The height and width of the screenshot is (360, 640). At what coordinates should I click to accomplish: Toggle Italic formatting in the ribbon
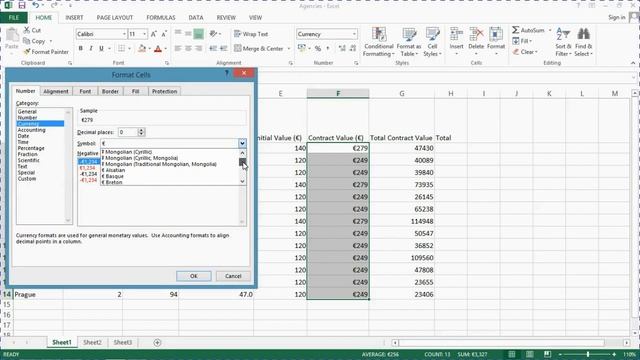point(91,49)
